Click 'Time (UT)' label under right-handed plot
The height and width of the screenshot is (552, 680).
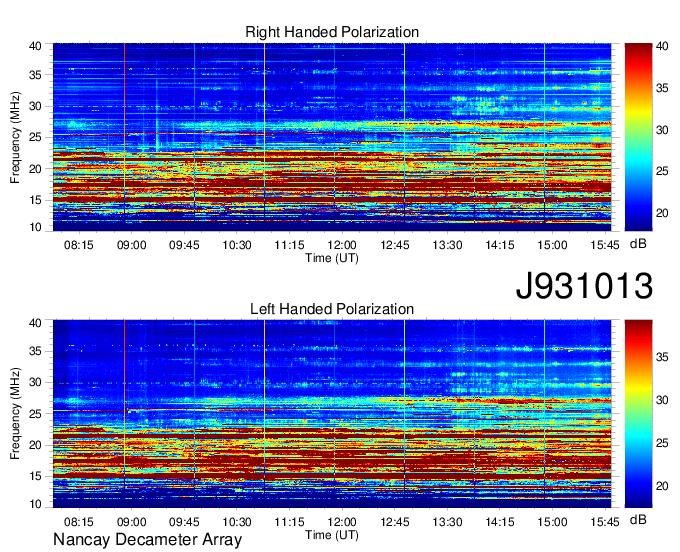332,258
